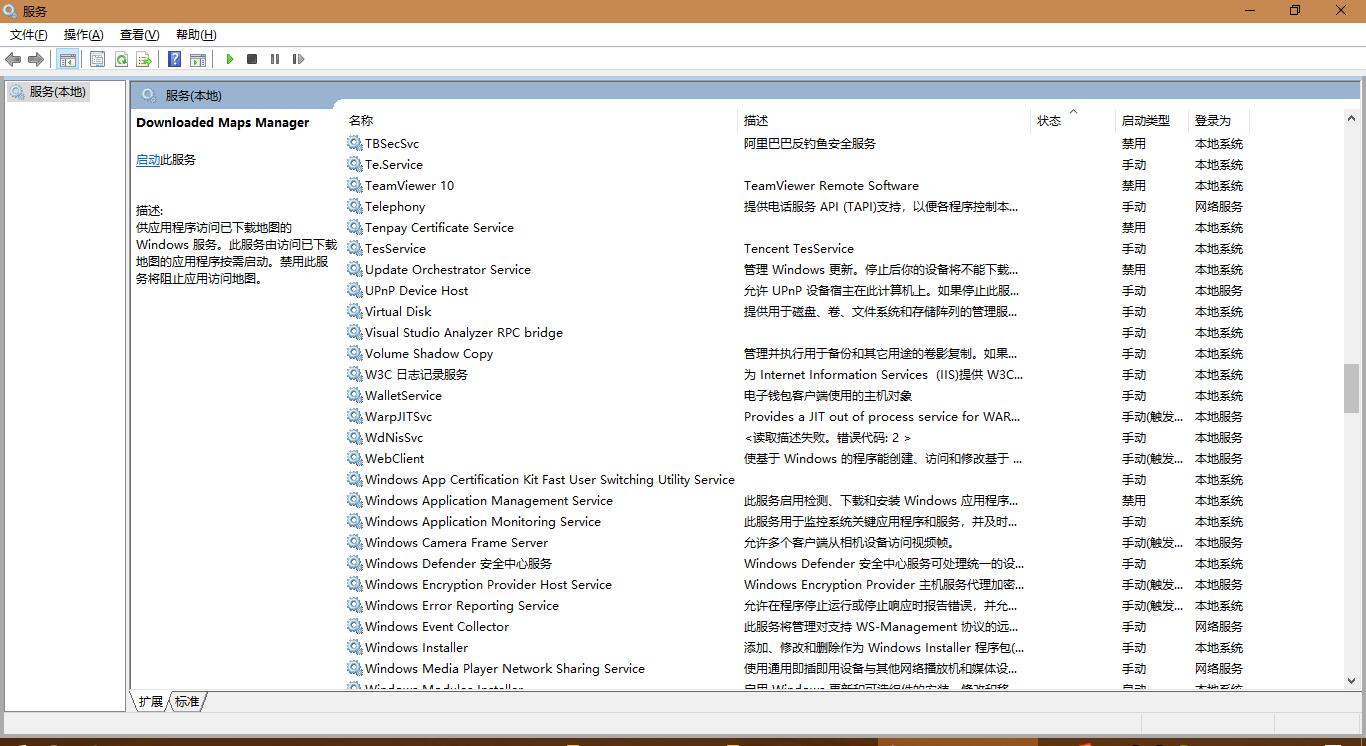Image resolution: width=1366 pixels, height=746 pixels.
Task: Open Help using the question mark icon
Action: tap(172, 59)
